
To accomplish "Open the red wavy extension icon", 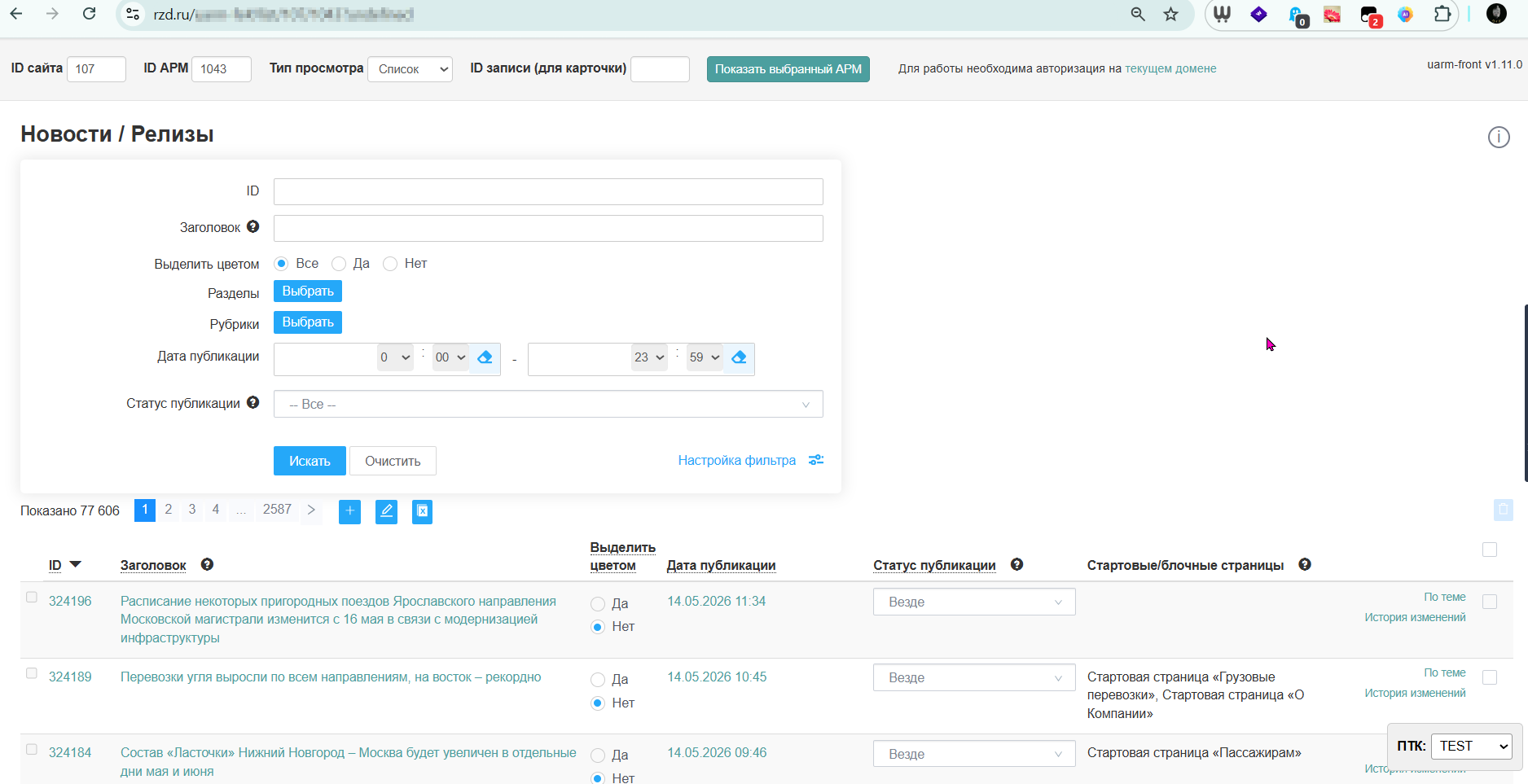I will [x=1333, y=15].
